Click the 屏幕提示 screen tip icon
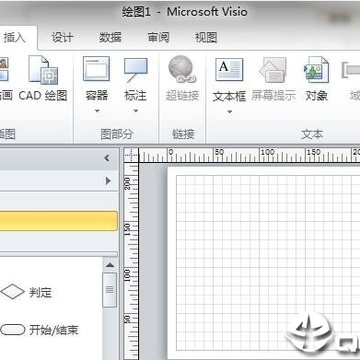This screenshot has height=360, width=360. 273,70
